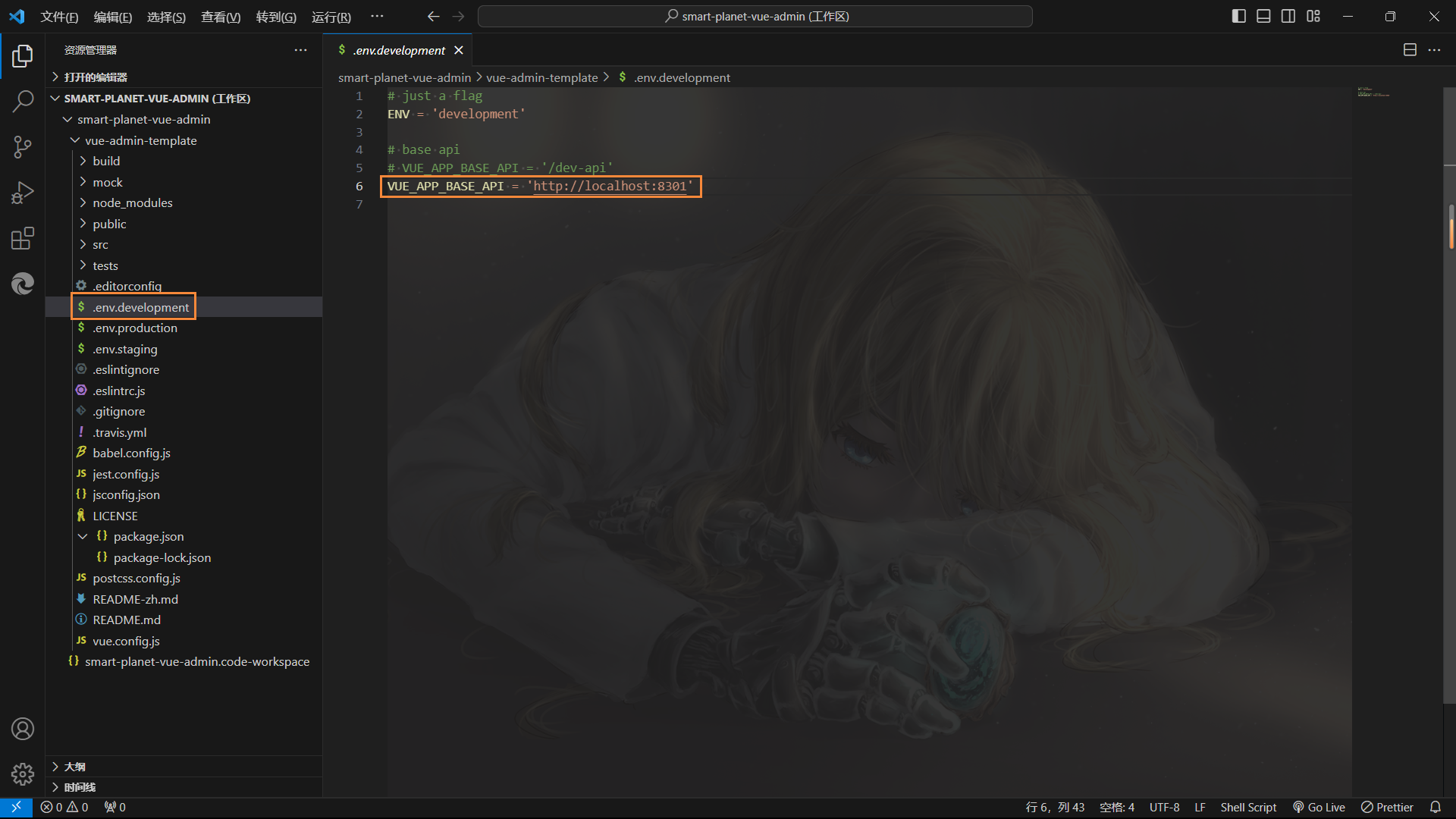Click the Go Live status bar button
Screen dimensions: 1456x819
[x=1319, y=808]
